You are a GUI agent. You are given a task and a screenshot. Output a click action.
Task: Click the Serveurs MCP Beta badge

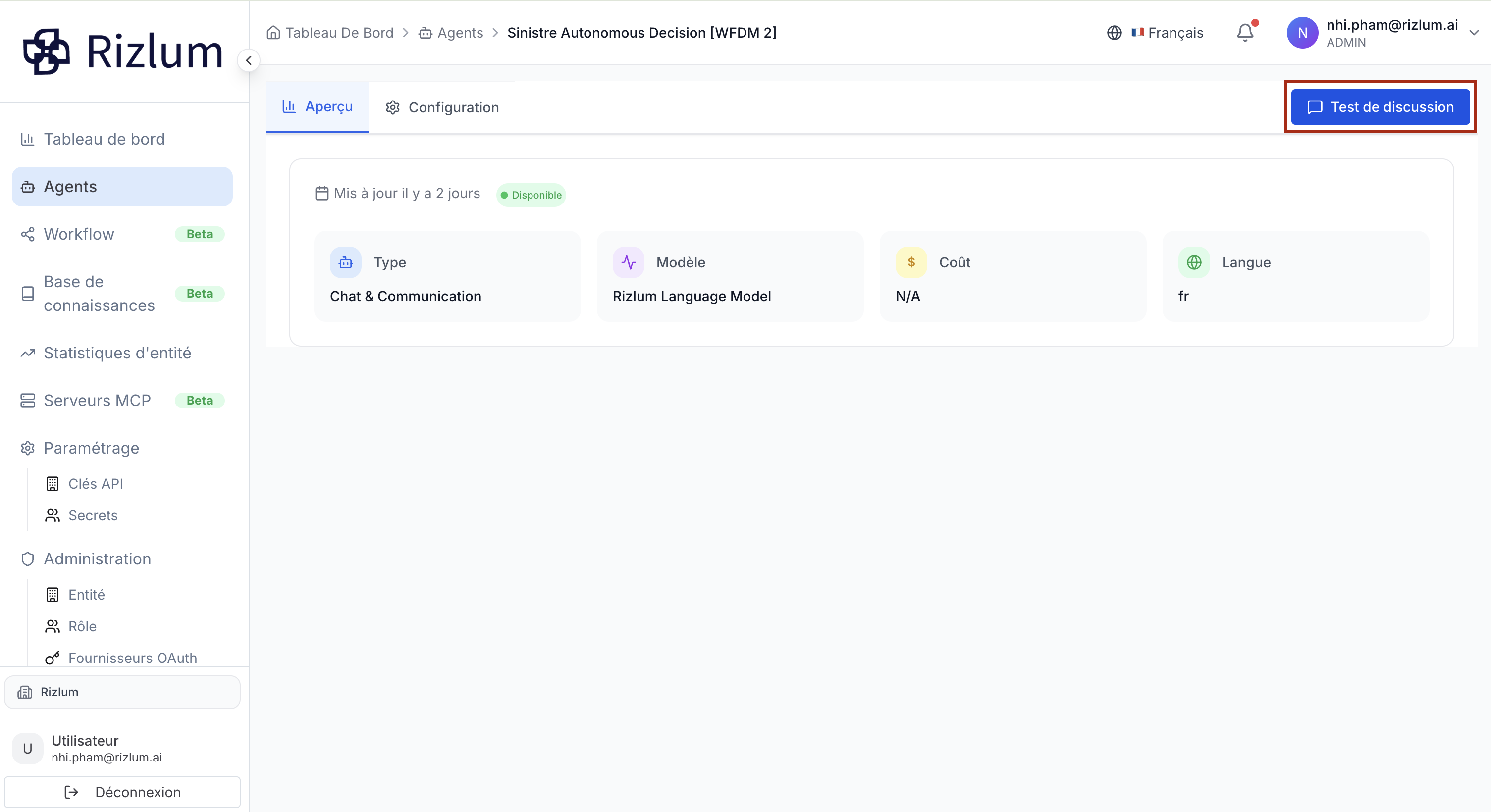tap(200, 400)
